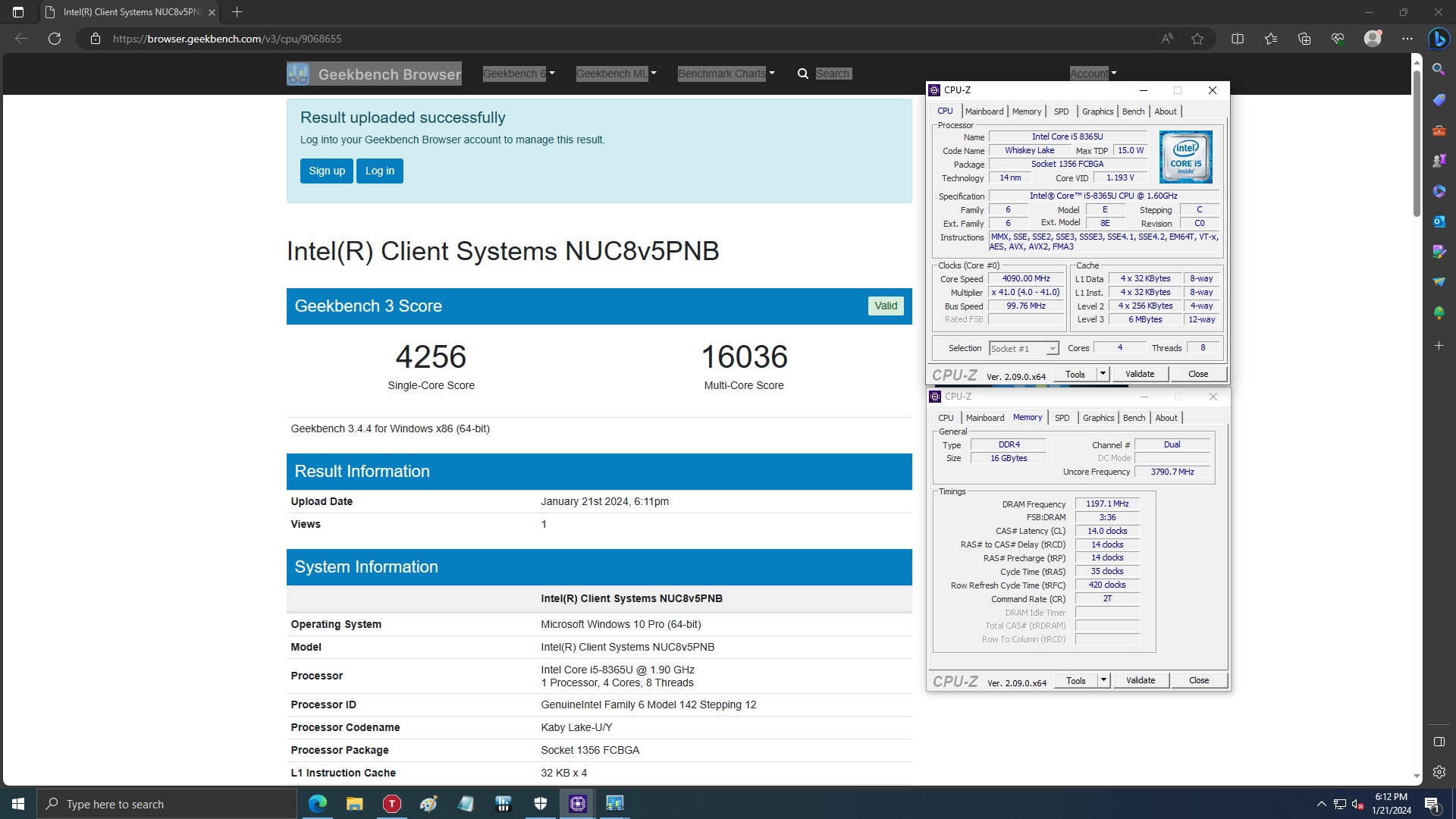Open Browser essentials heart icon
The width and height of the screenshot is (1456, 819).
pos(1338,39)
